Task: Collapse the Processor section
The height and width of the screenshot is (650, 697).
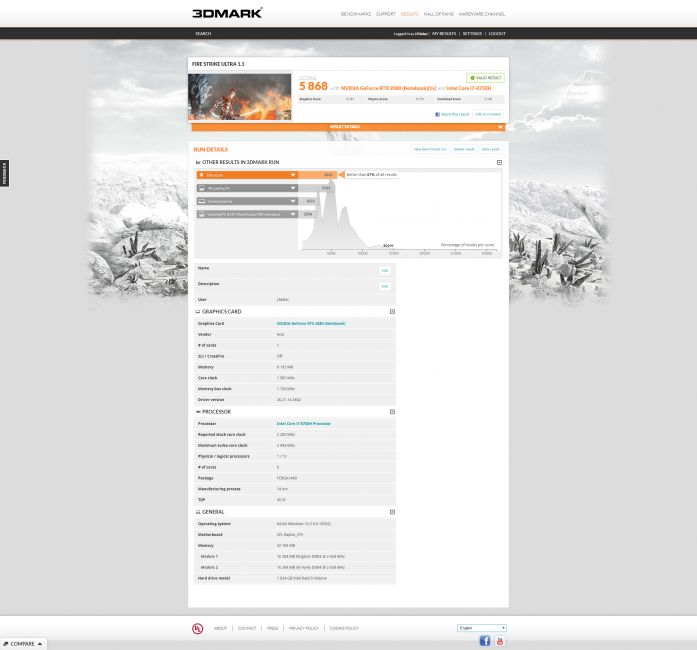Action: [x=392, y=412]
